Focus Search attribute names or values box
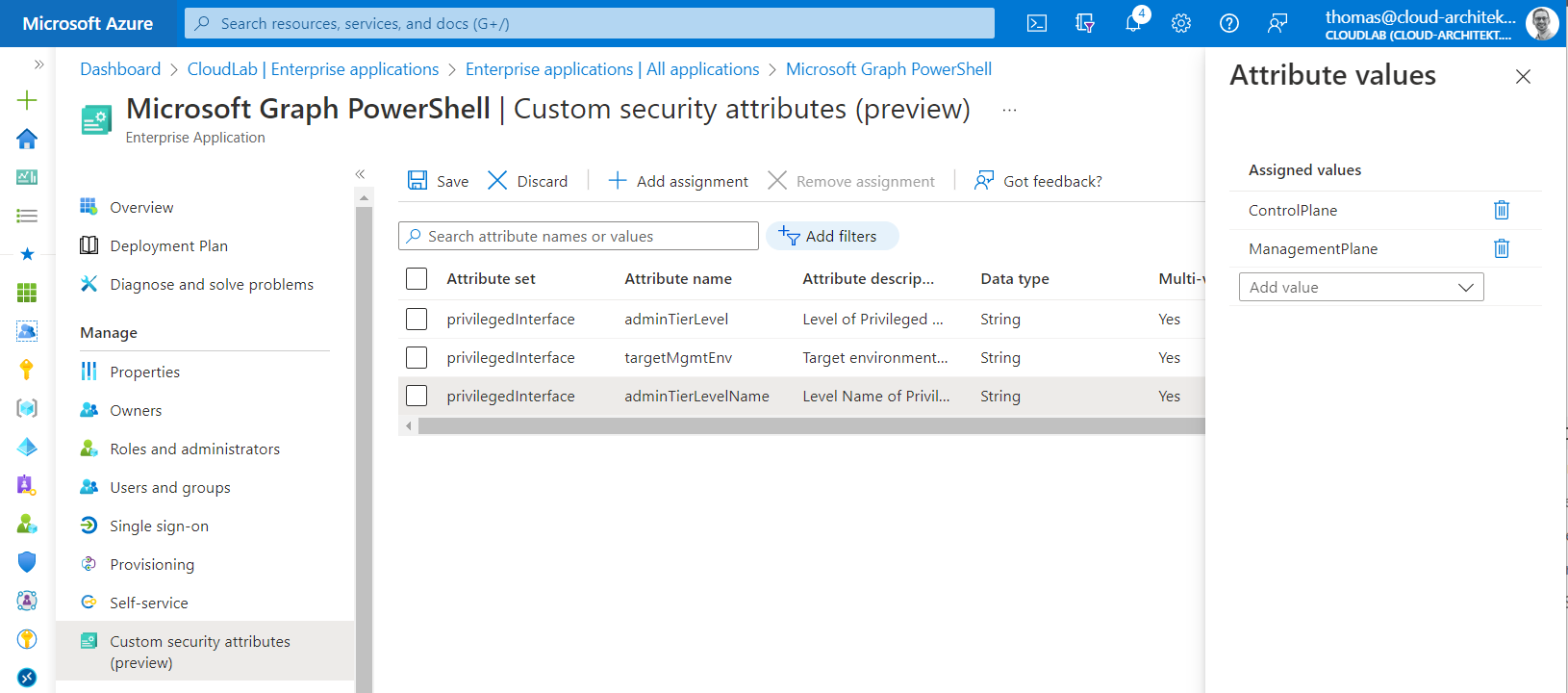The width and height of the screenshot is (1568, 693). tap(578, 236)
